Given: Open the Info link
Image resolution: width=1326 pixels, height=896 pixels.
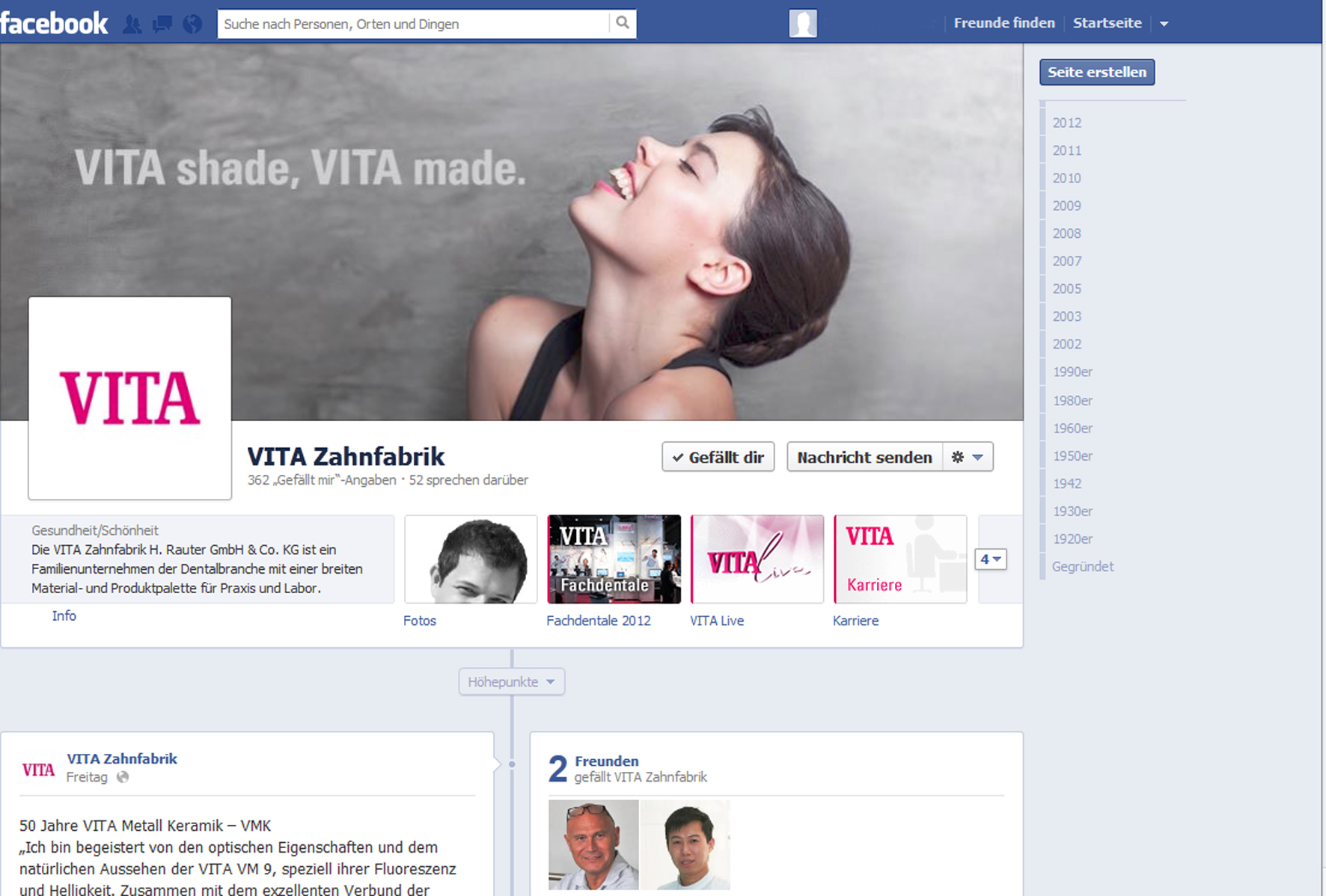Looking at the screenshot, I should 64,616.
